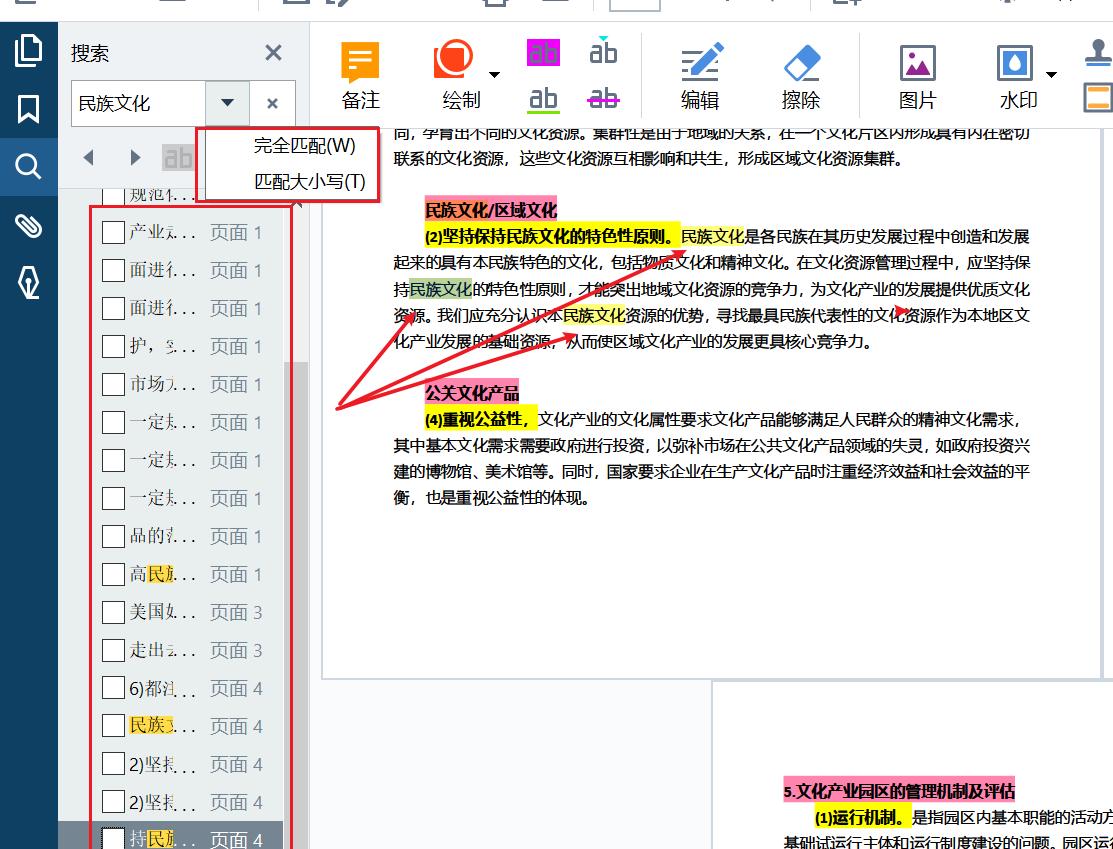The height and width of the screenshot is (849, 1113).
Task: Open the attachments paperclip panel
Action: point(28,225)
